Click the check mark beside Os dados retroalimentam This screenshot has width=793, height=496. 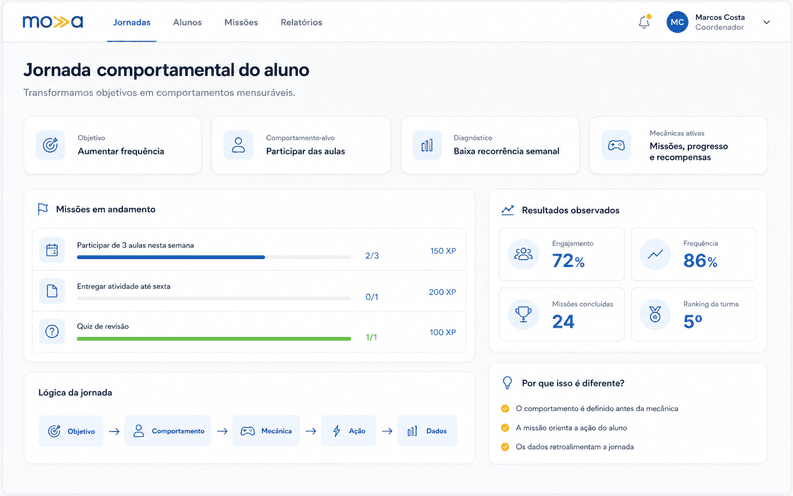click(x=505, y=447)
